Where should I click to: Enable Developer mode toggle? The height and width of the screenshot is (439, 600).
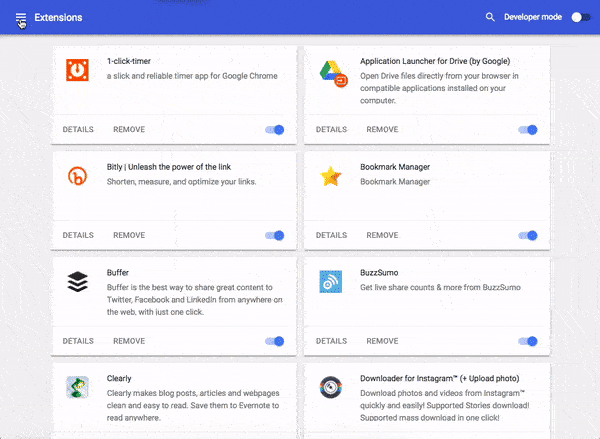[581, 17]
